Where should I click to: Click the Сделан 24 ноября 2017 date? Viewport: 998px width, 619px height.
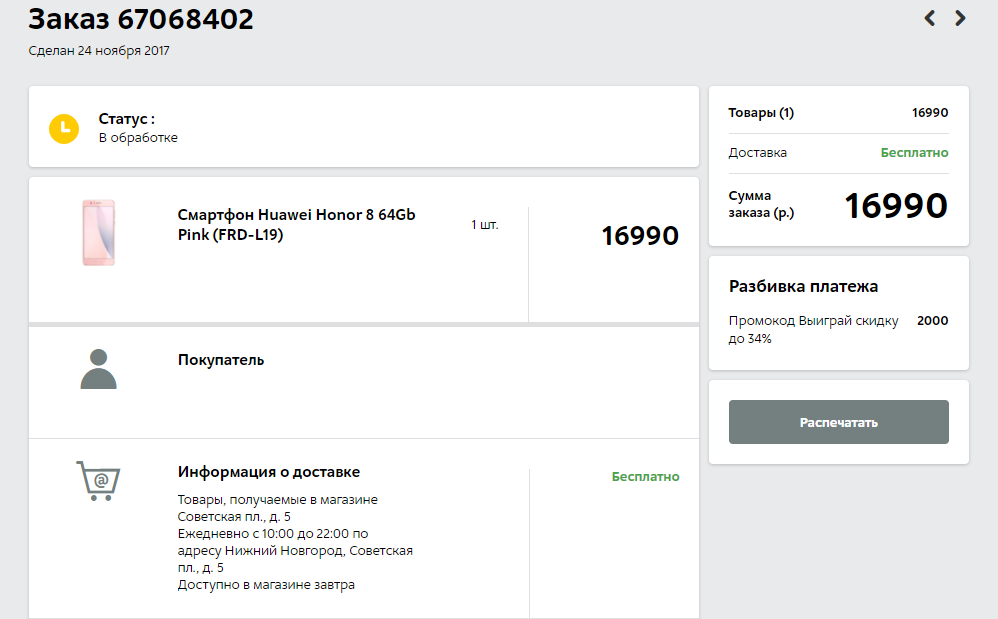(x=99, y=51)
